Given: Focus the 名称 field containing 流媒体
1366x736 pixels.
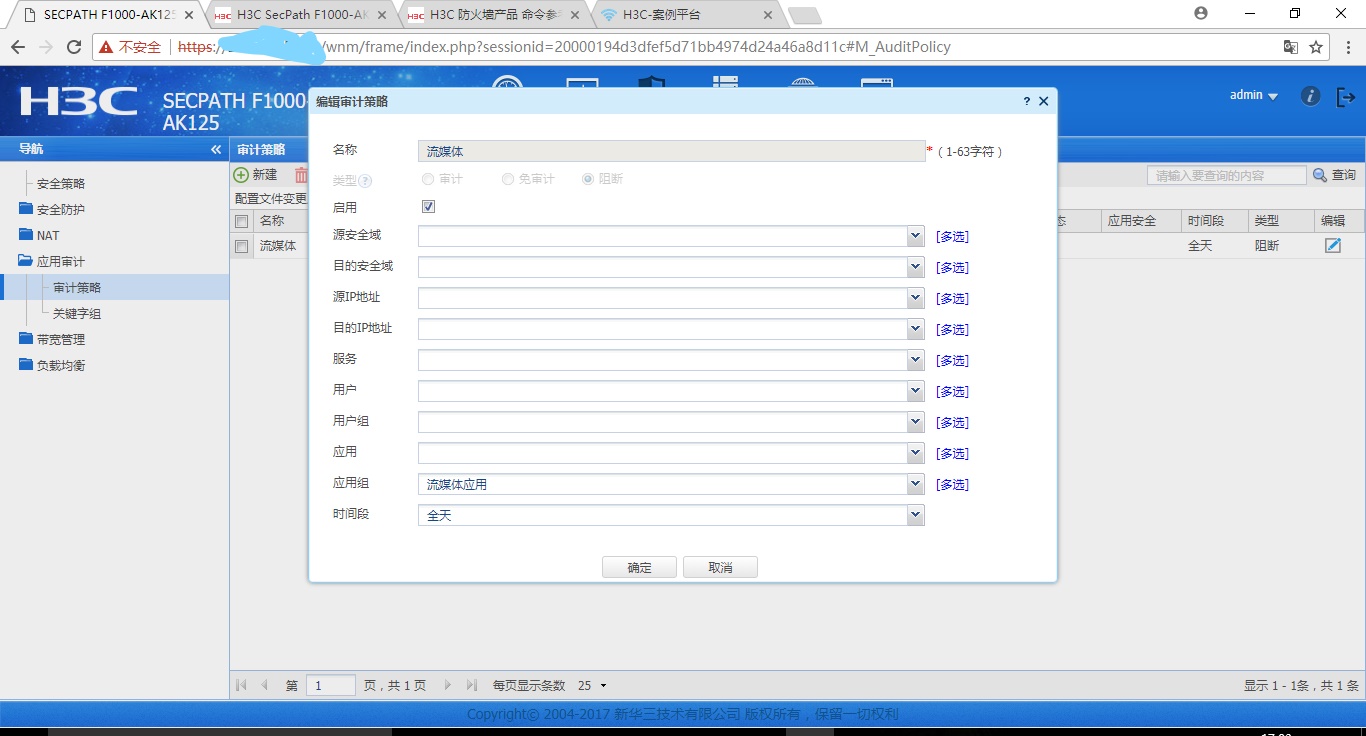Looking at the screenshot, I should coord(671,151).
